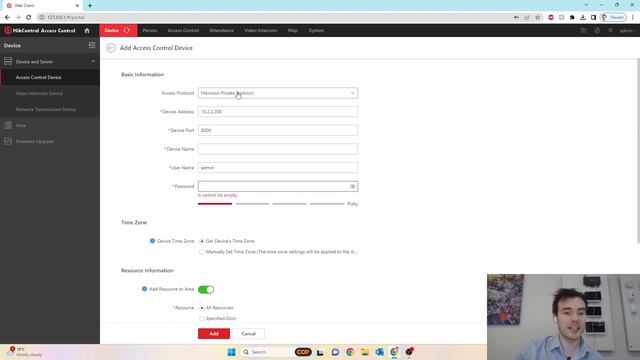
Task: Click the red Add button
Action: click(x=214, y=333)
